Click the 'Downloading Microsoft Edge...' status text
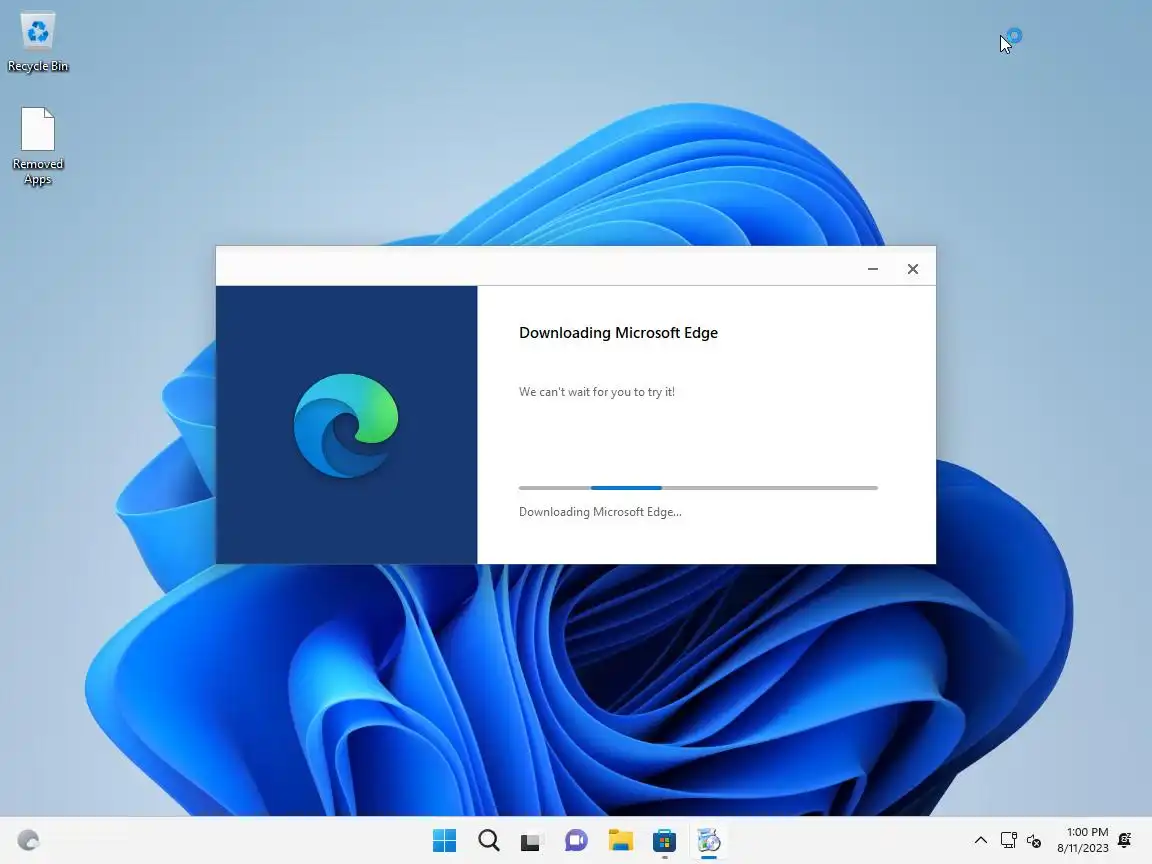 (600, 512)
